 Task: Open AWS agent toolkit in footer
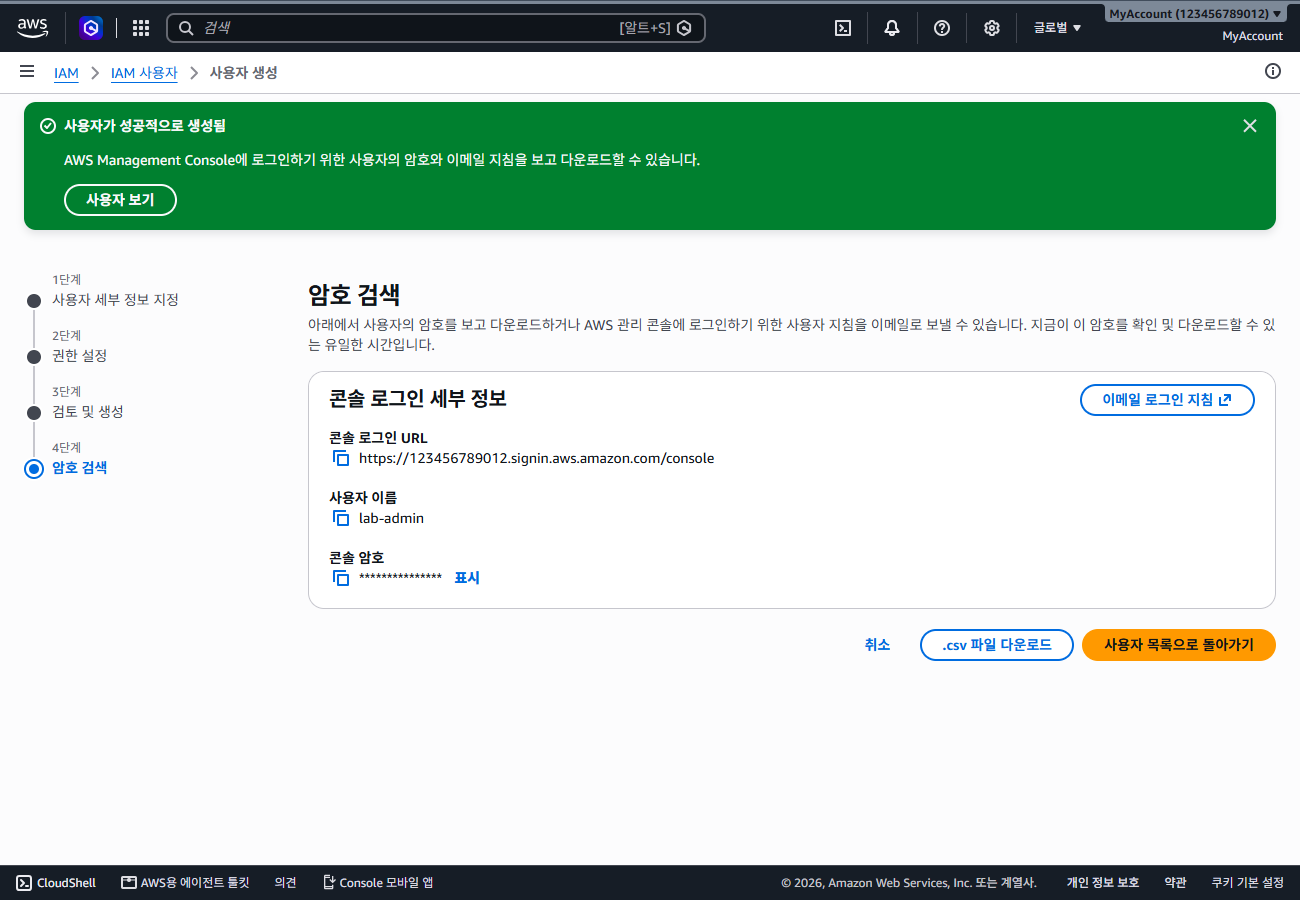185,883
